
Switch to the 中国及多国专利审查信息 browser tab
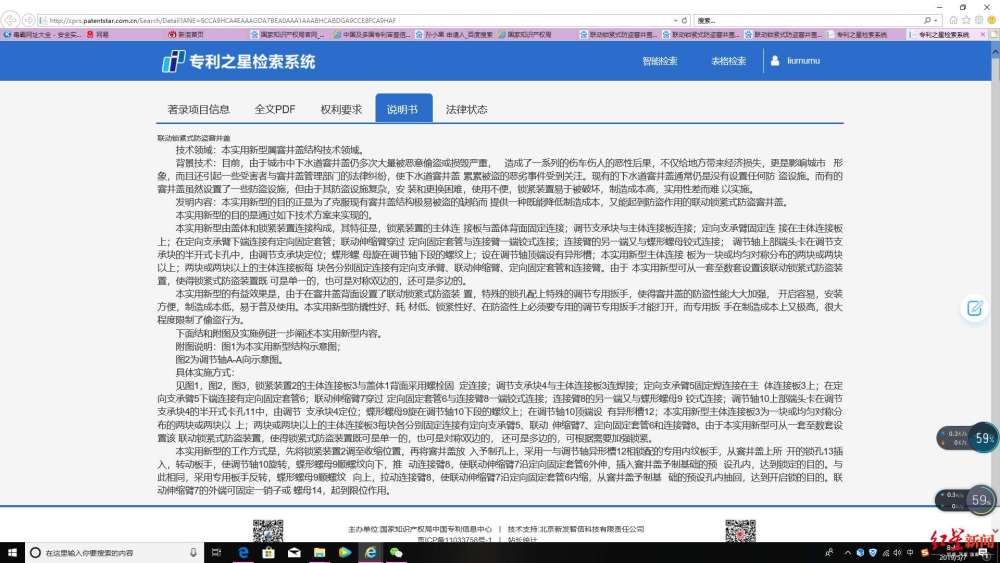tap(372, 34)
